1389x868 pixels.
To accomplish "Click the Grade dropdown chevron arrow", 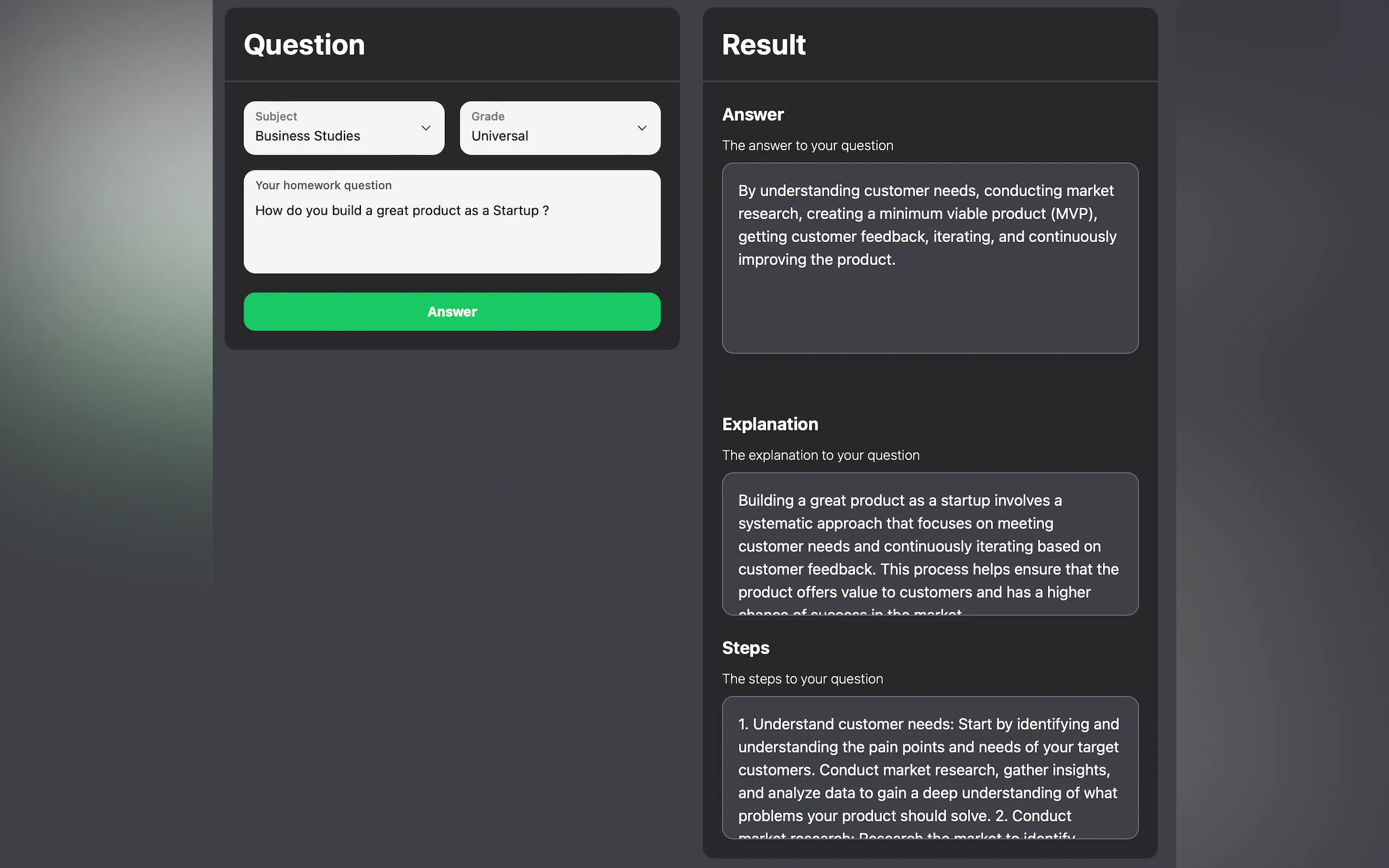I will [641, 128].
